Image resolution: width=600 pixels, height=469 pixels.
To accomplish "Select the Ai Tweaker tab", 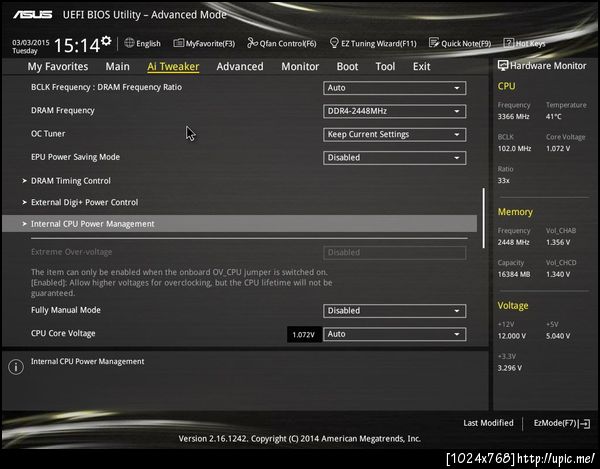I will point(173,67).
